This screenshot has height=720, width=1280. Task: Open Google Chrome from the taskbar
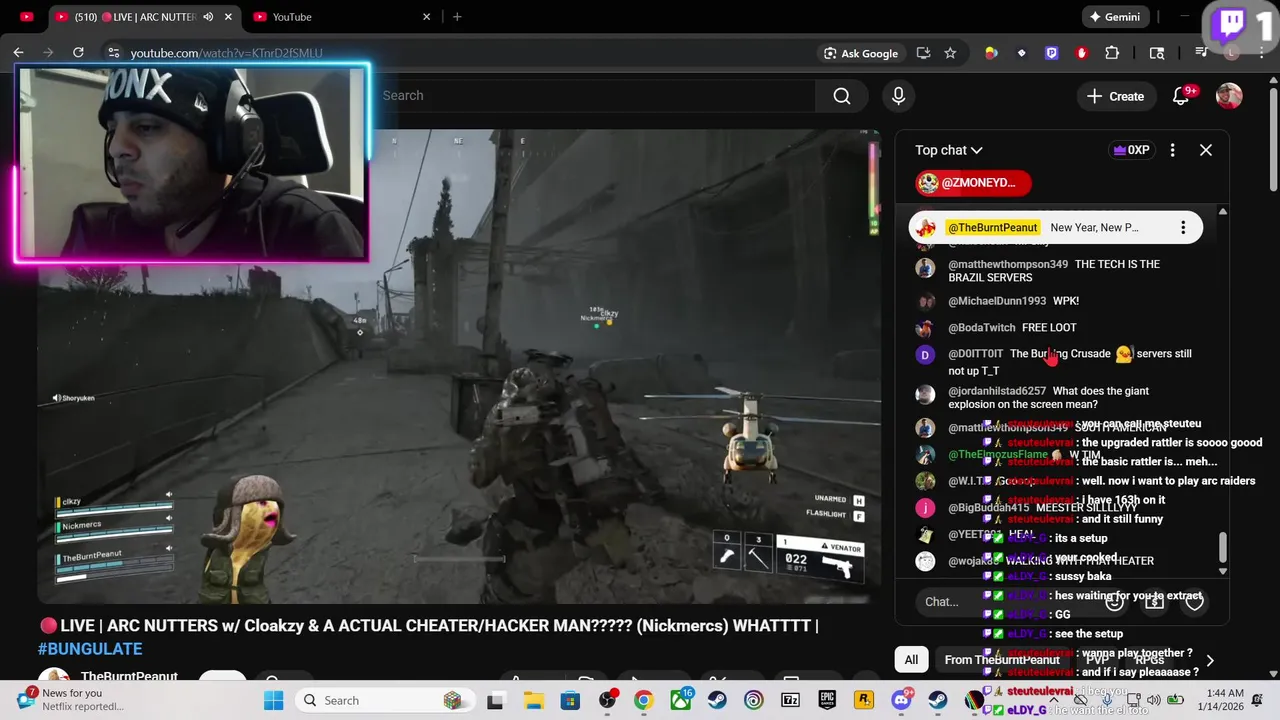click(x=643, y=700)
